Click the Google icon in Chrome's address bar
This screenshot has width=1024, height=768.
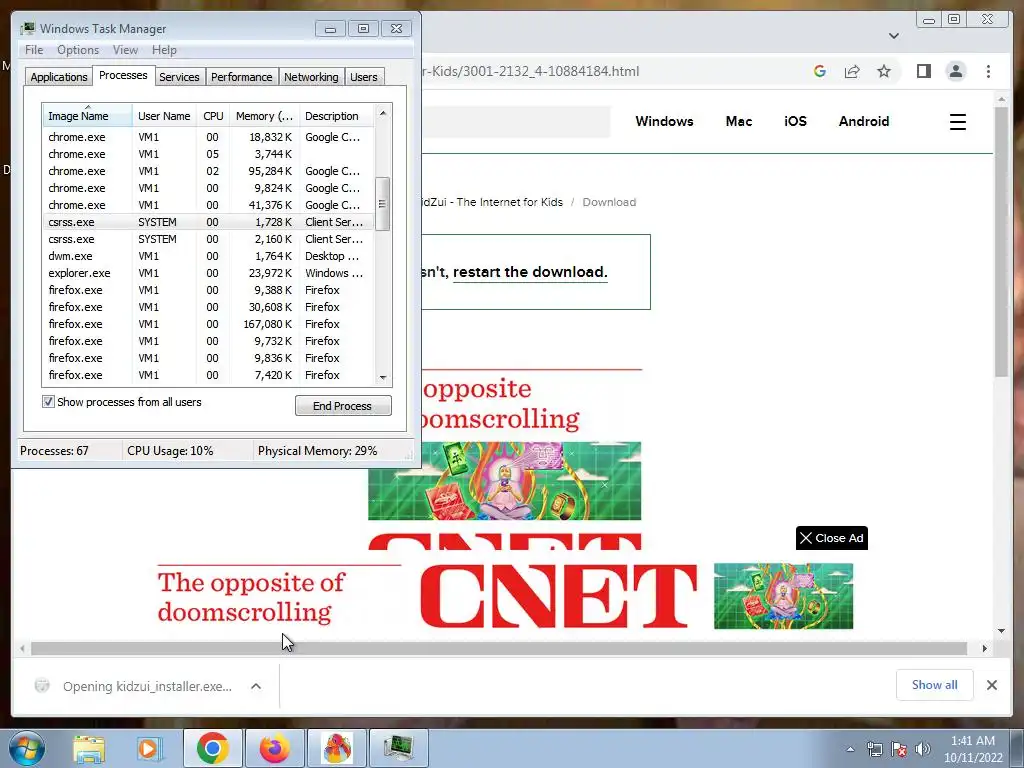(x=820, y=71)
